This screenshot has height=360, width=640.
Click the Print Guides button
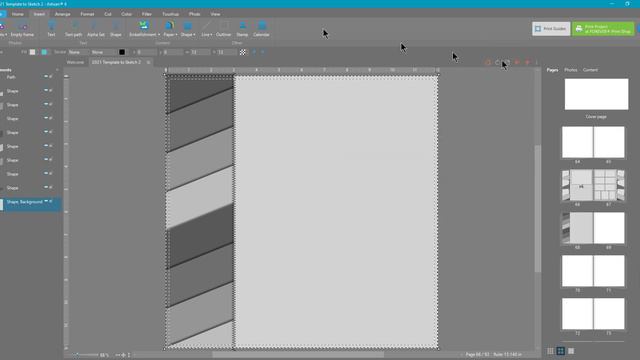click(x=551, y=29)
